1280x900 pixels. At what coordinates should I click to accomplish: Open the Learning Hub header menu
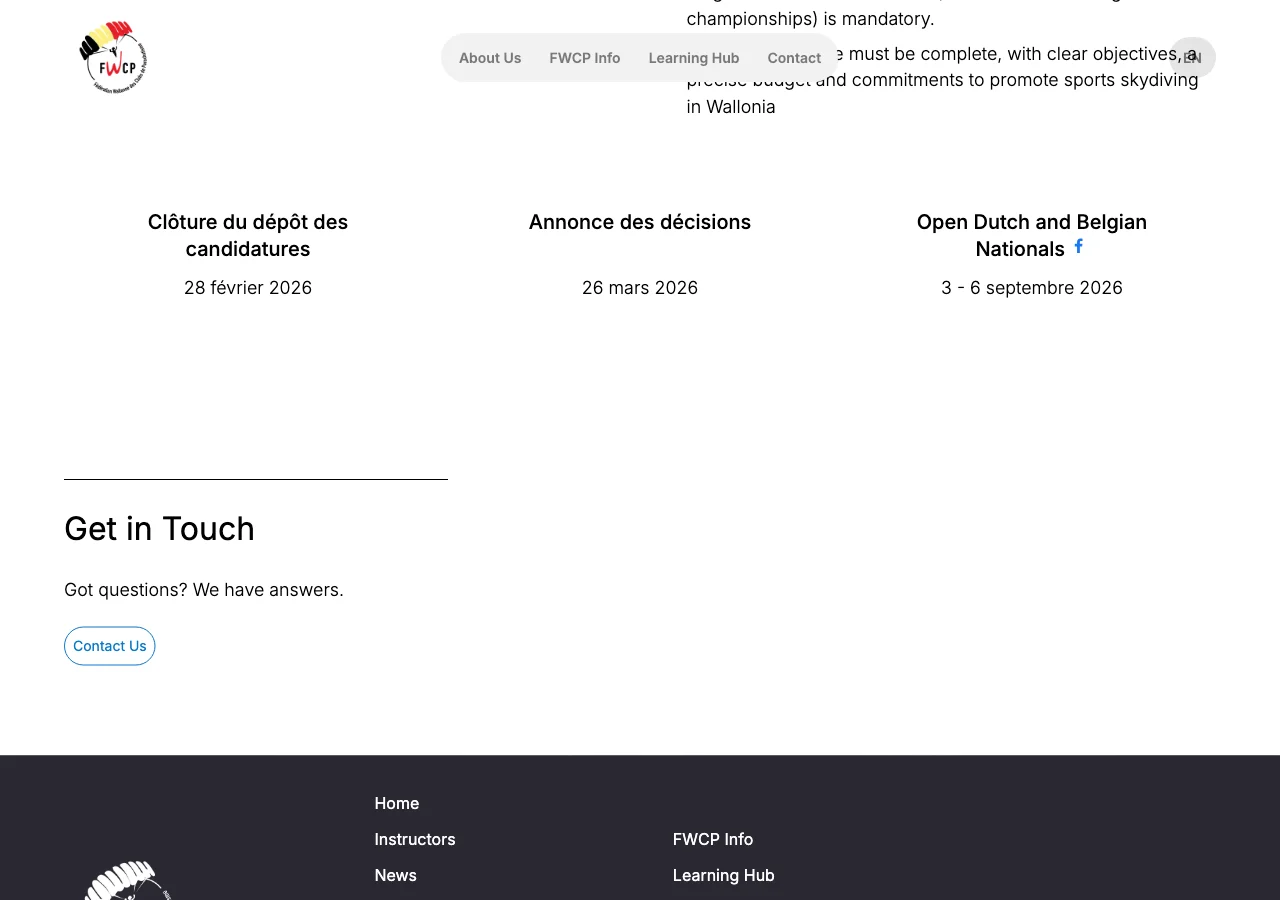pos(694,58)
